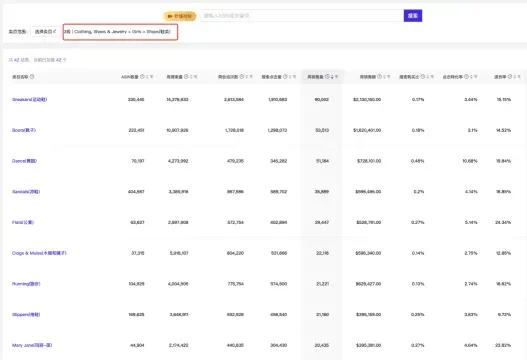This screenshot has height=360, width=527.
Task: Open the filter icon of the column showing 3.44%
Action: click(x=476, y=77)
